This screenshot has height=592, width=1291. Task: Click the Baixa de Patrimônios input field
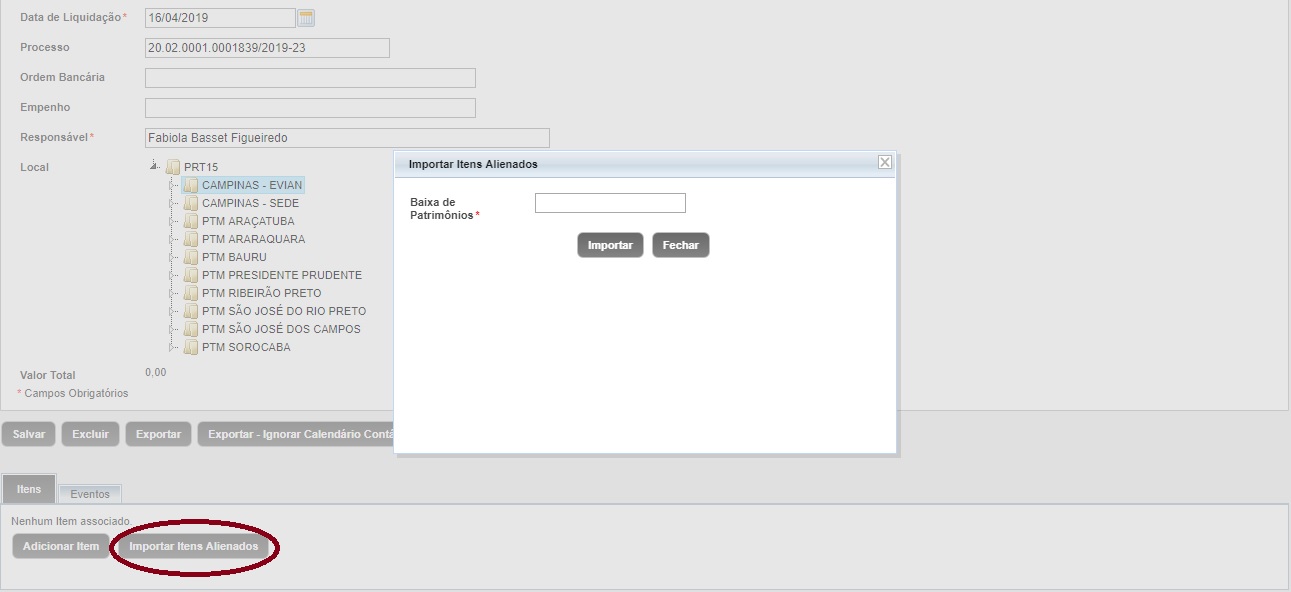(x=610, y=203)
